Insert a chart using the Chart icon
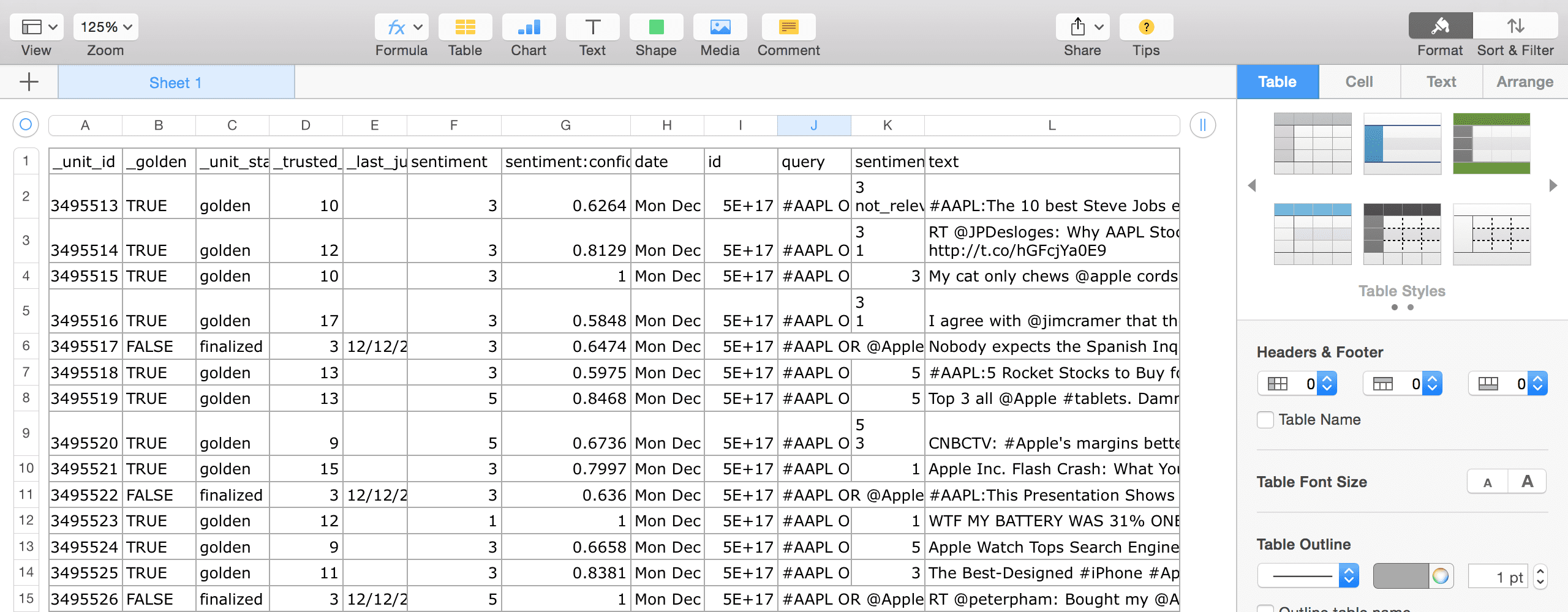This screenshot has height=612, width=1568. [528, 27]
